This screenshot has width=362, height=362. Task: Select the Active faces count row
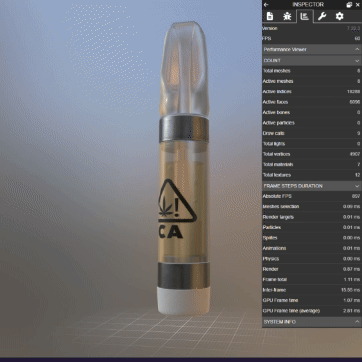(x=312, y=102)
